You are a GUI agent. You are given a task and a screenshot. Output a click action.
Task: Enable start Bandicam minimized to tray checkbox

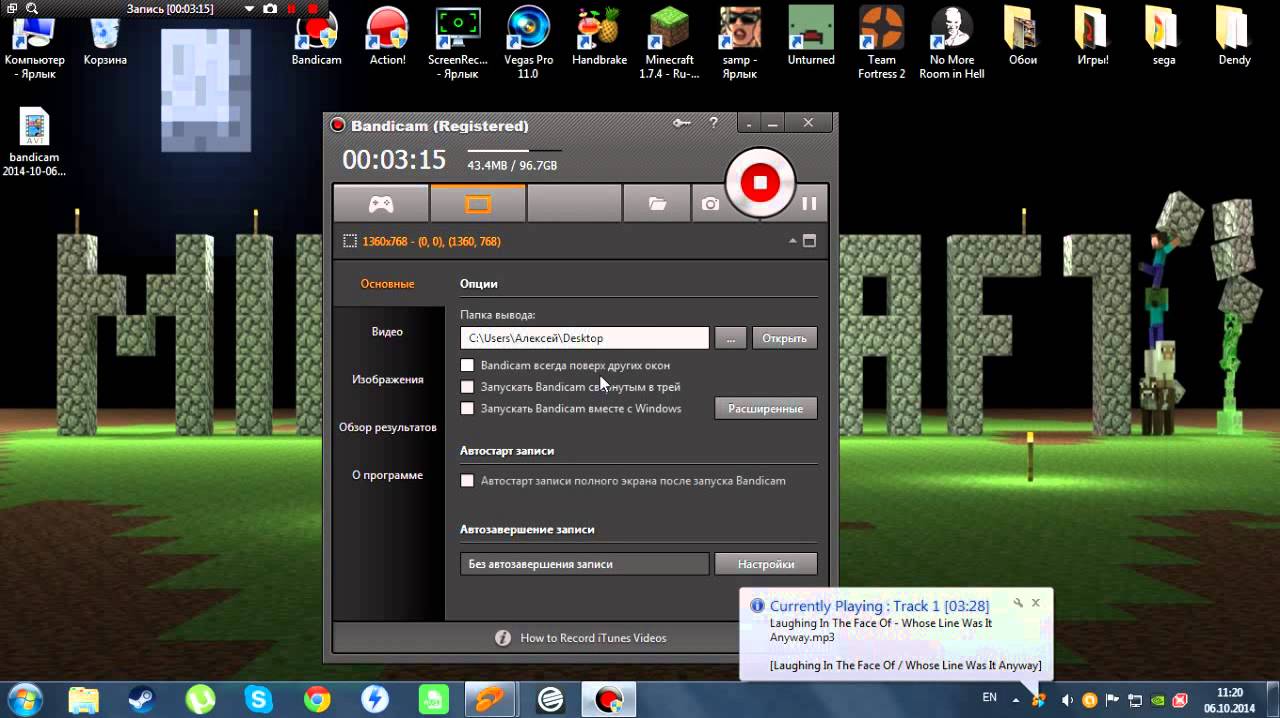[467, 387]
